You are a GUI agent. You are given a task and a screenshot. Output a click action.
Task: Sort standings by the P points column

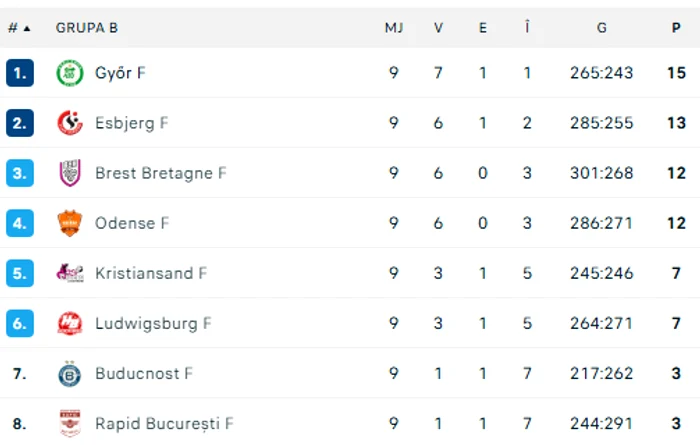coord(676,28)
